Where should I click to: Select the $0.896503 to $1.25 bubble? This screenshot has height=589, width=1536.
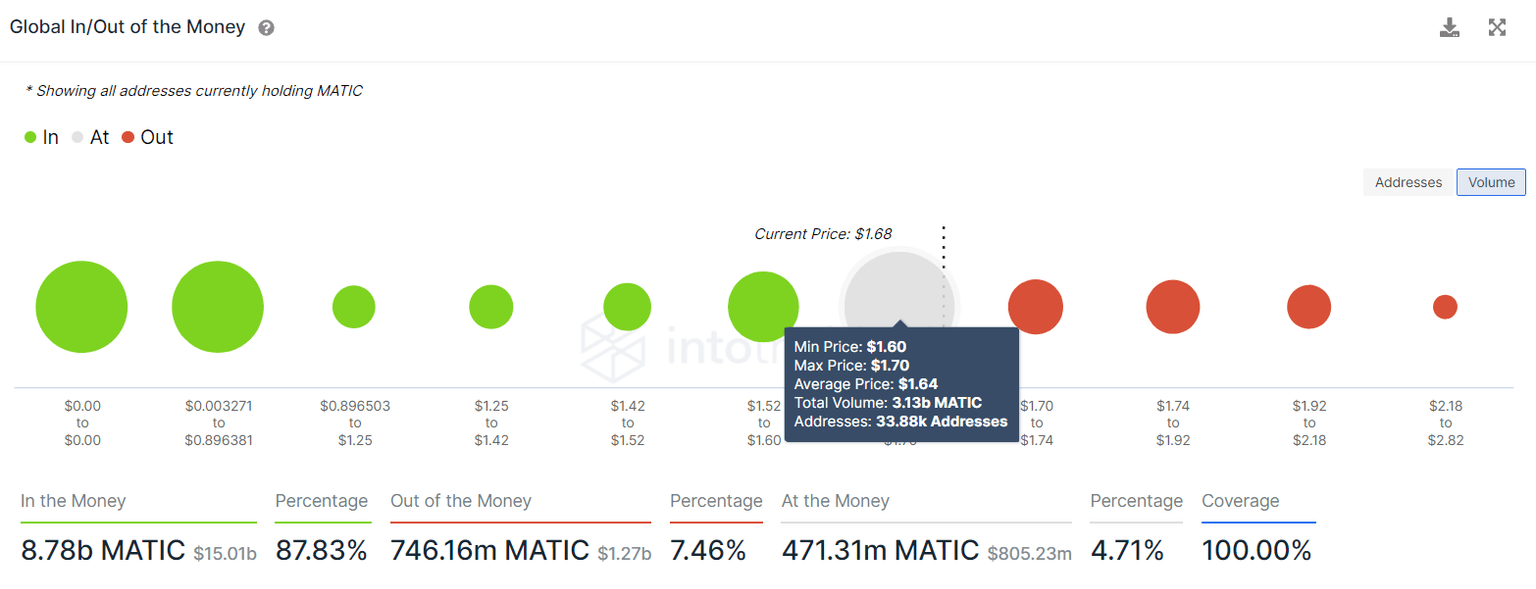coord(354,307)
